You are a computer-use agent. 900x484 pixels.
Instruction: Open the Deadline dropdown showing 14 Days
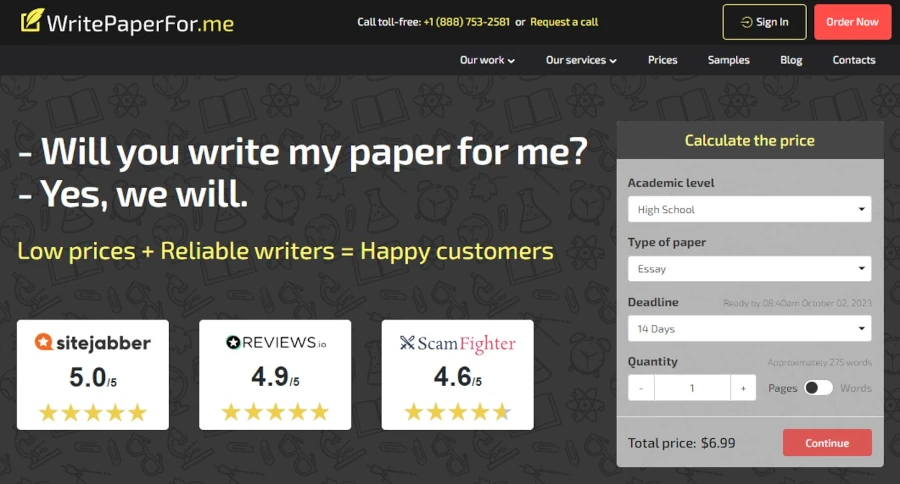coord(749,328)
